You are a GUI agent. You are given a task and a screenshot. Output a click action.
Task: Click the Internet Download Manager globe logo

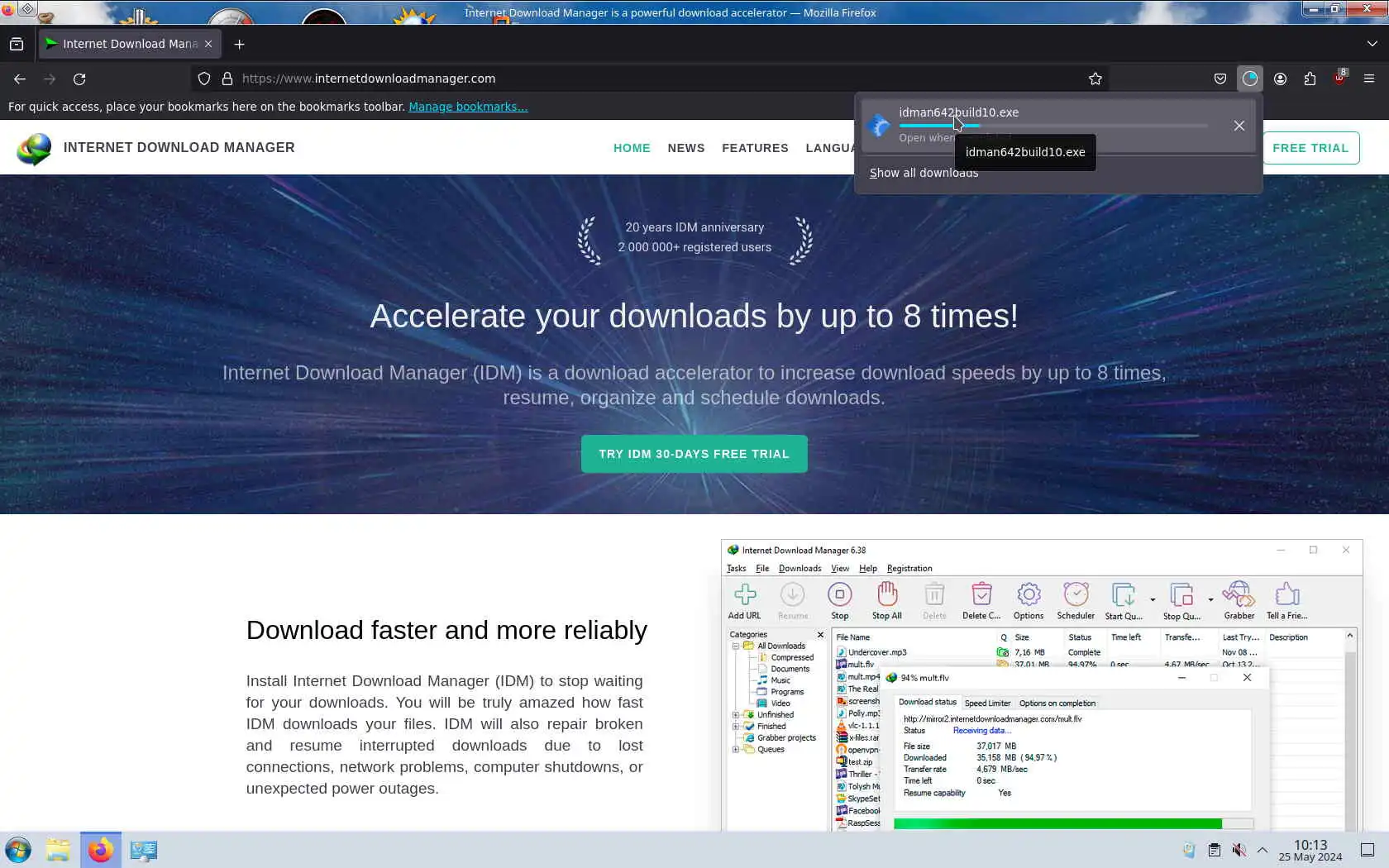point(34,149)
